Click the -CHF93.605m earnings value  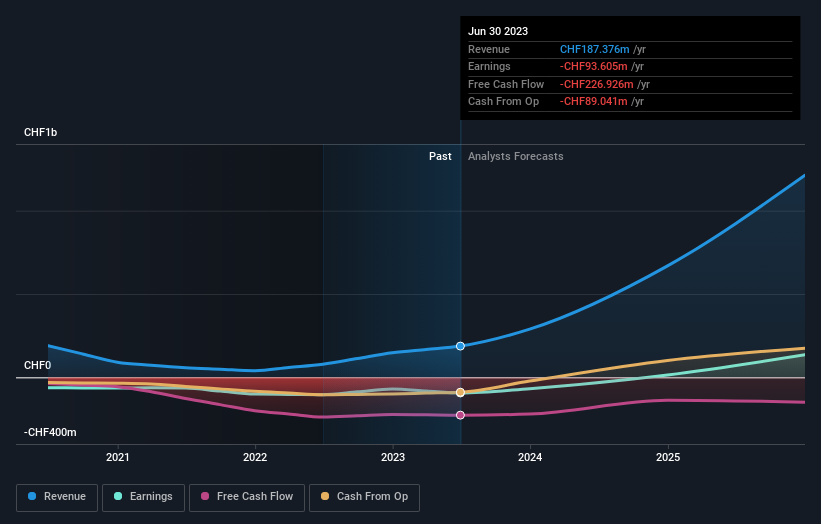coord(594,66)
